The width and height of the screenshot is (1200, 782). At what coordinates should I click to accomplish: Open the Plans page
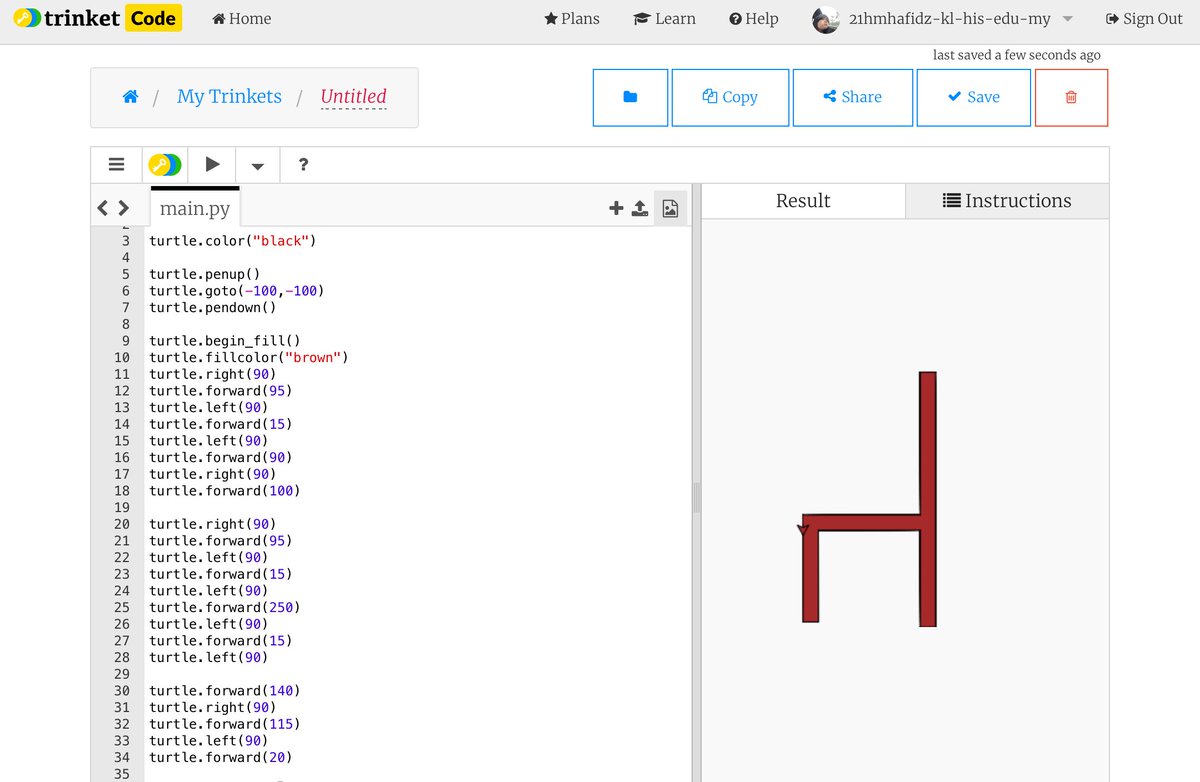click(x=572, y=18)
